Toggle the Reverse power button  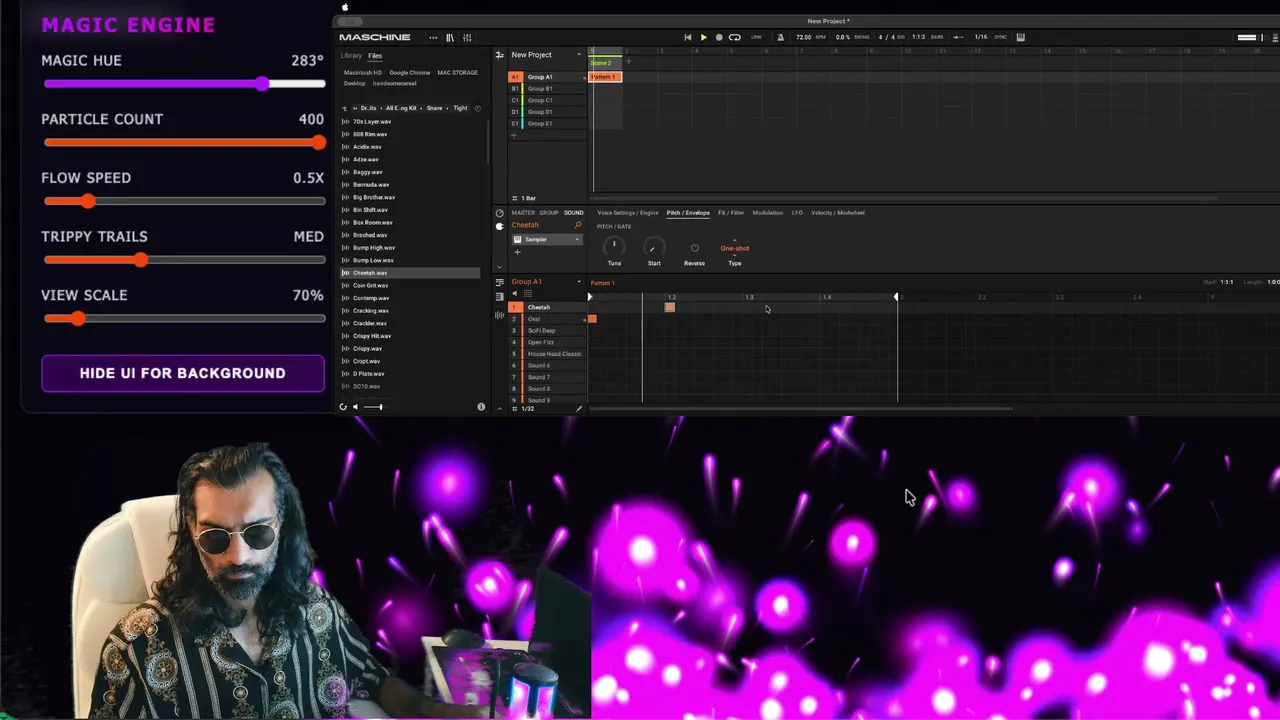click(x=694, y=248)
